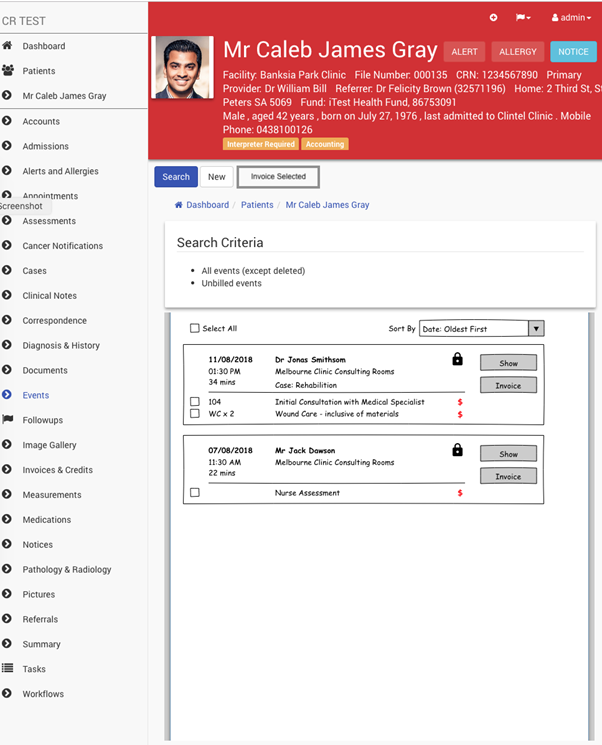
Task: Click the ALLERGY button in patient header
Action: pyautogui.click(x=518, y=52)
